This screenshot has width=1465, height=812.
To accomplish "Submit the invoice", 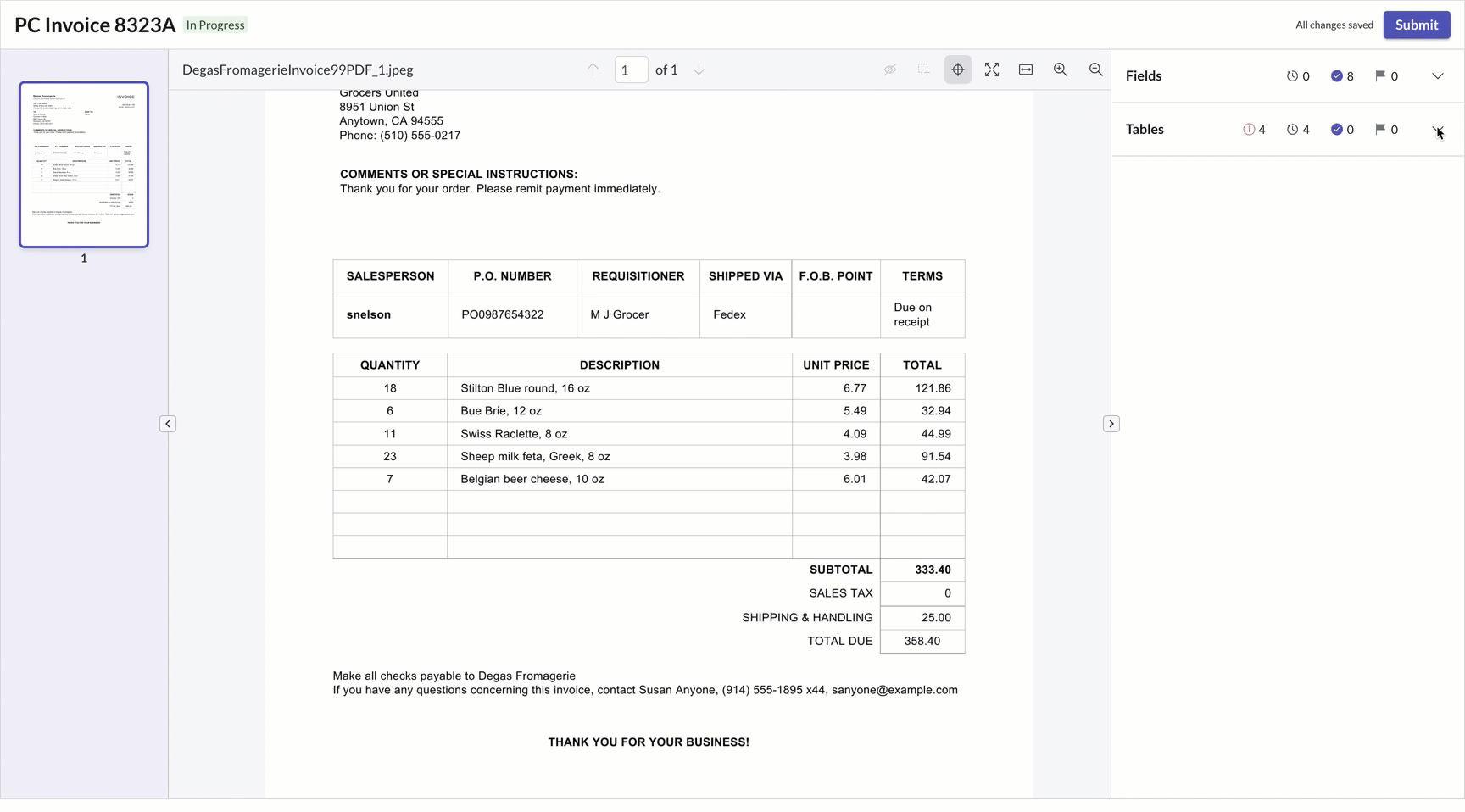I will click(x=1417, y=25).
